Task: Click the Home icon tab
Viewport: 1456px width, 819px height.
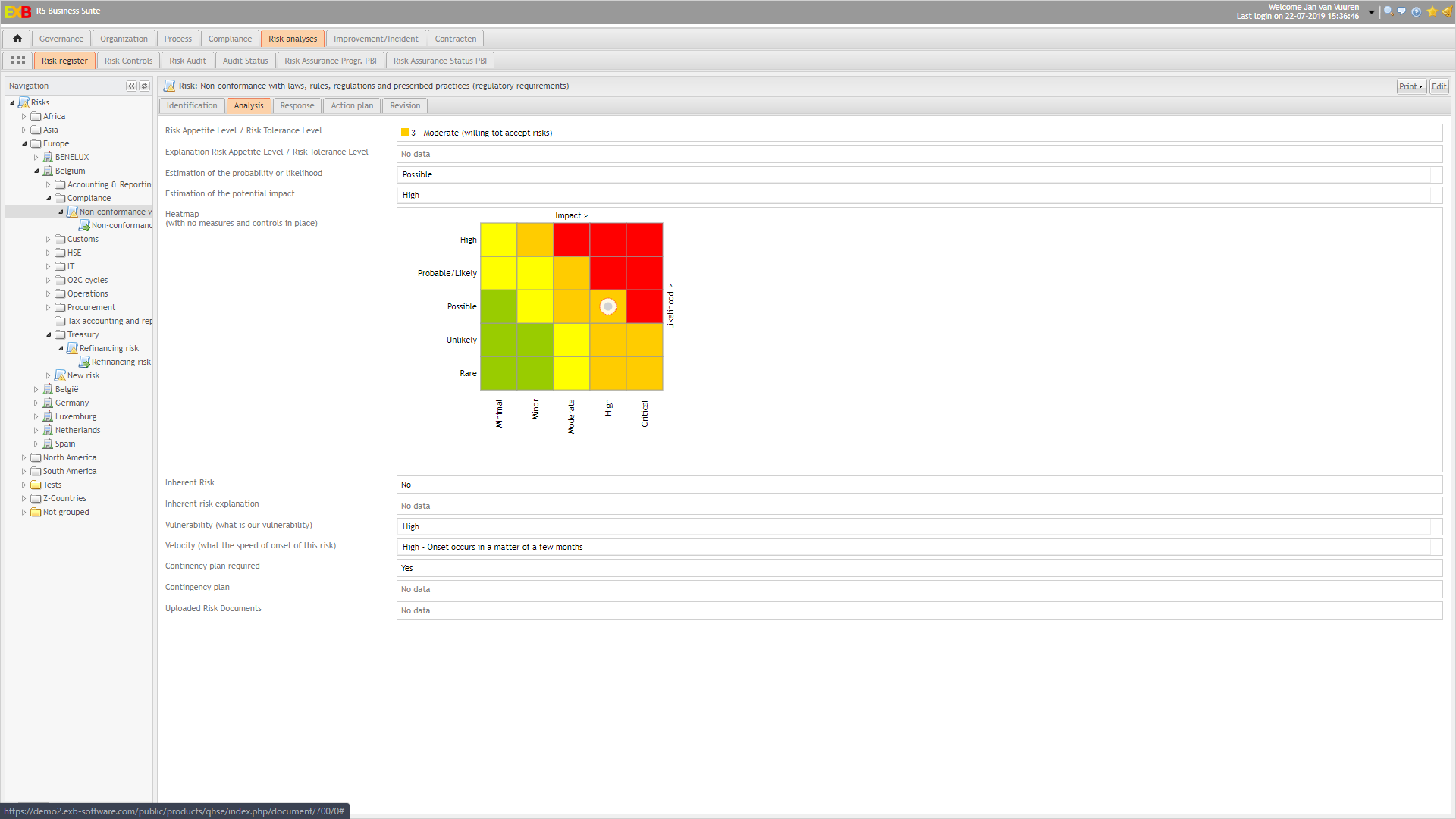Action: click(x=17, y=39)
